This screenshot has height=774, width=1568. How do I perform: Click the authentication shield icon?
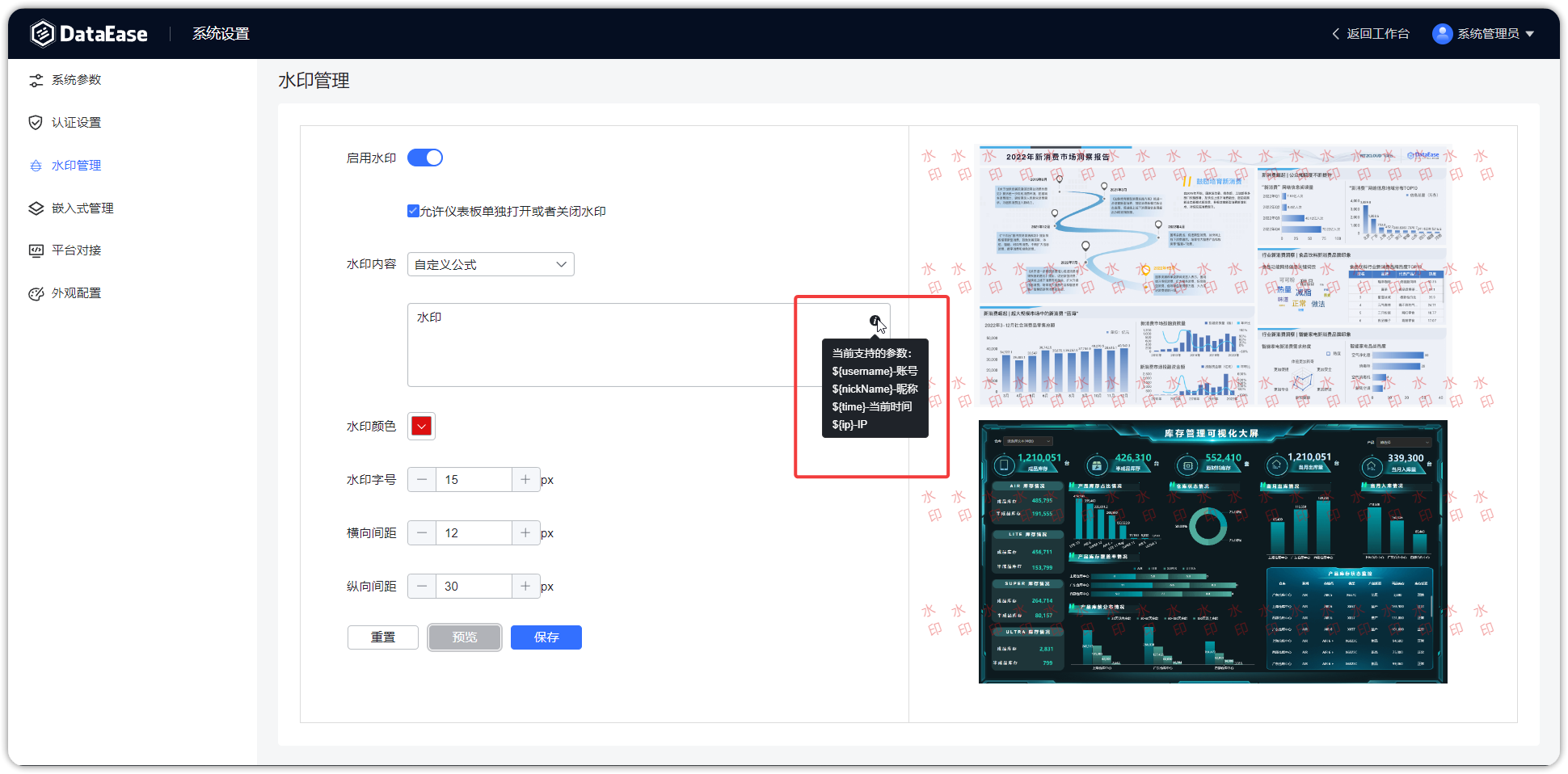36,123
